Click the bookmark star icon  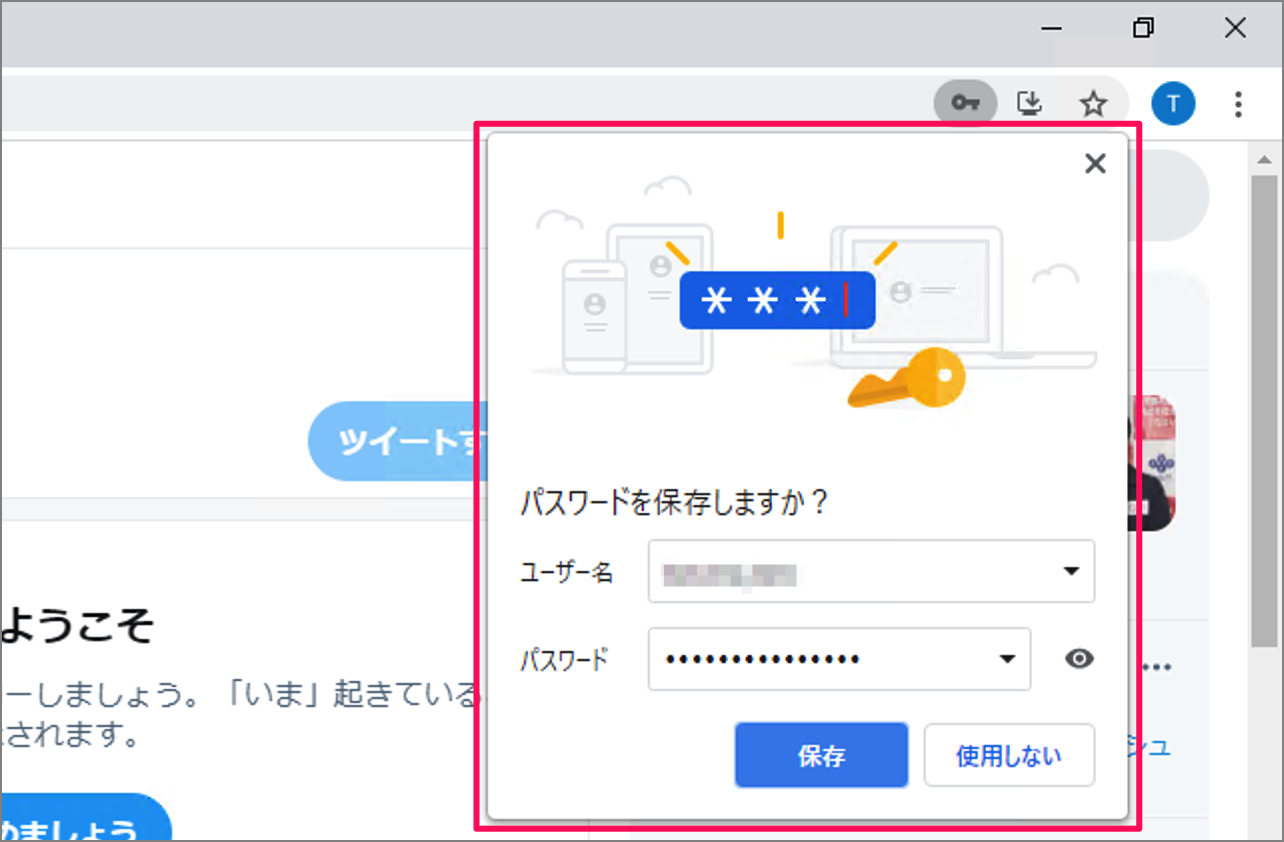[x=1094, y=102]
